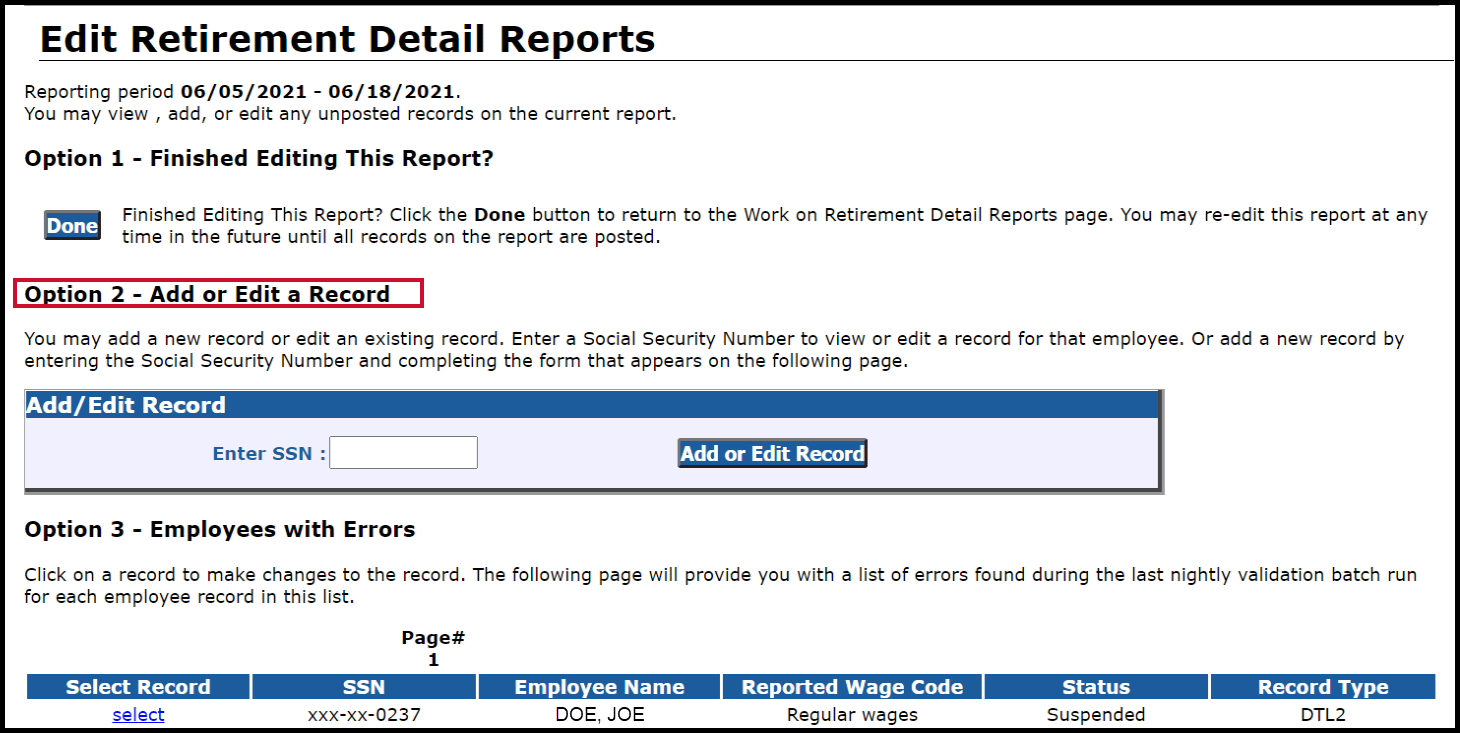This screenshot has width=1460, height=733.
Task: Click the Record Type column header
Action: click(1322, 686)
